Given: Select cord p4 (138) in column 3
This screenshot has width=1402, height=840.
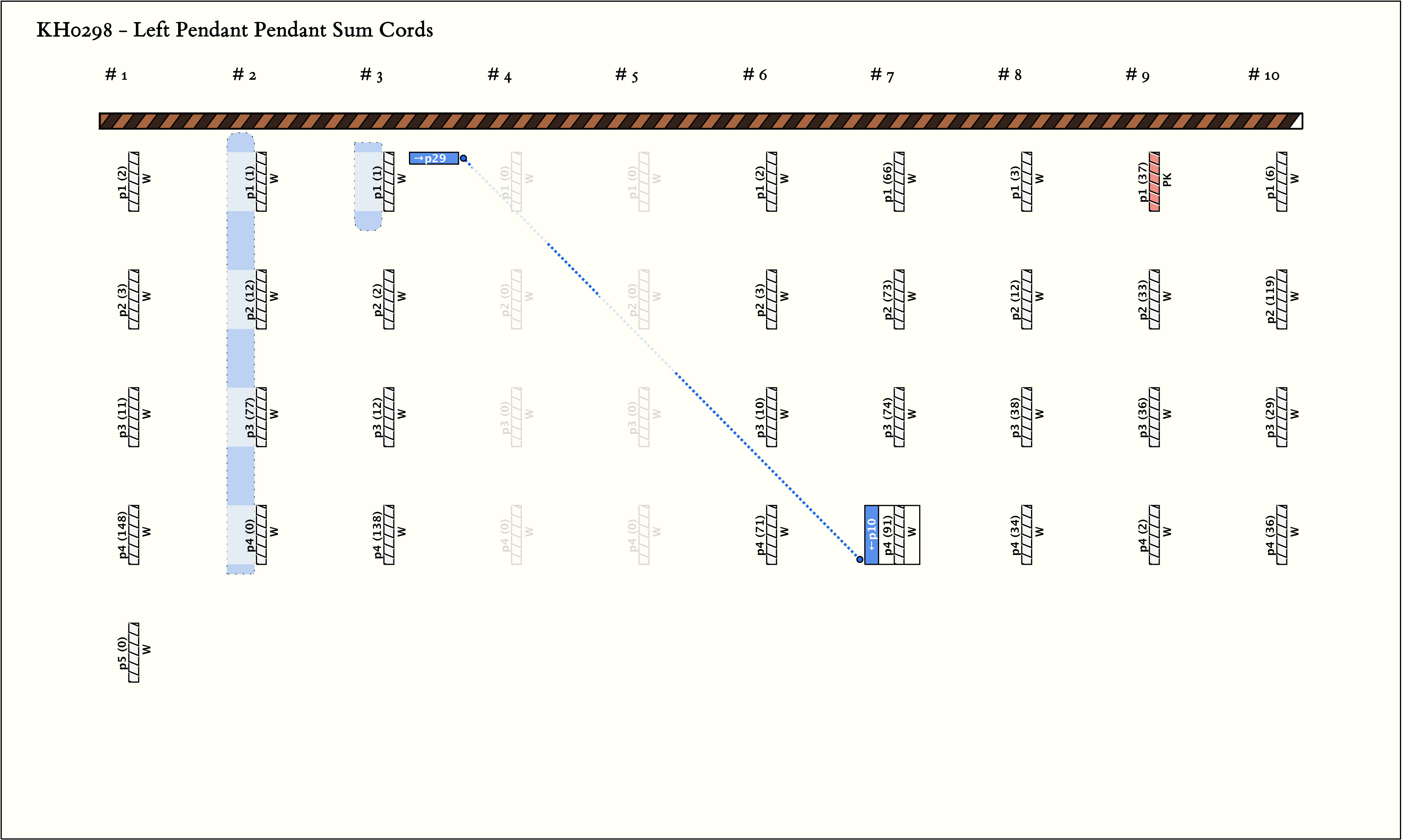Looking at the screenshot, I should click(388, 535).
